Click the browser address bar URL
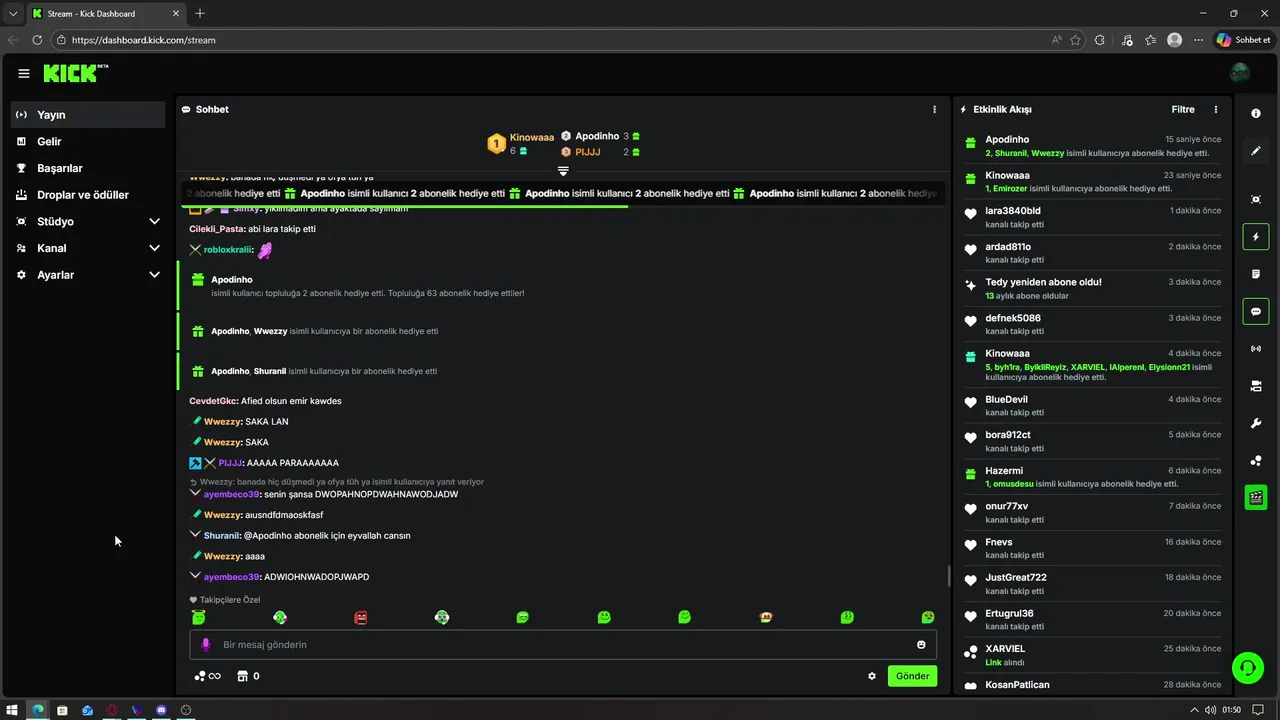The image size is (1280, 720). click(144, 40)
